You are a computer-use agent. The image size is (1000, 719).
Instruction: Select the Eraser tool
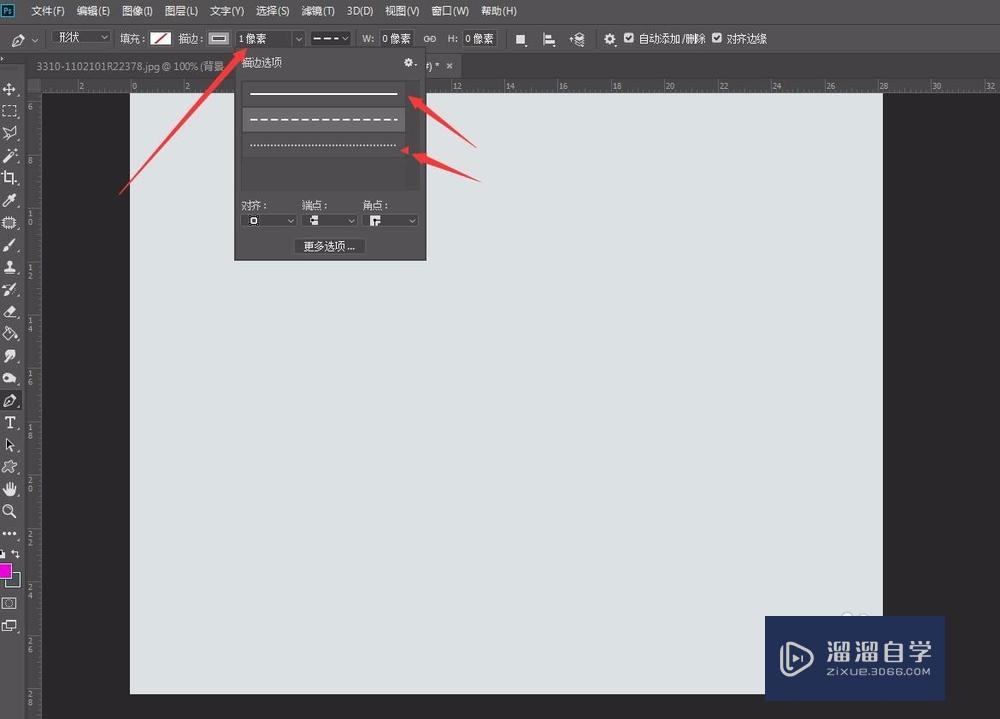pos(10,312)
